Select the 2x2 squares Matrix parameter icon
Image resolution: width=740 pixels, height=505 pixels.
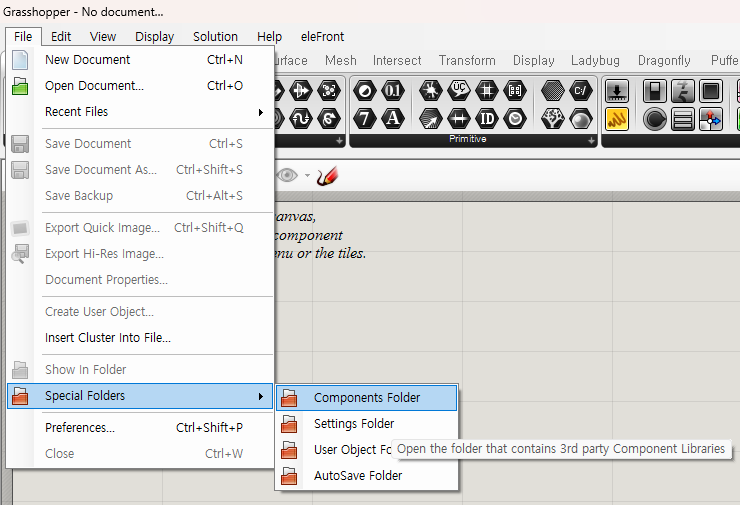coord(515,91)
